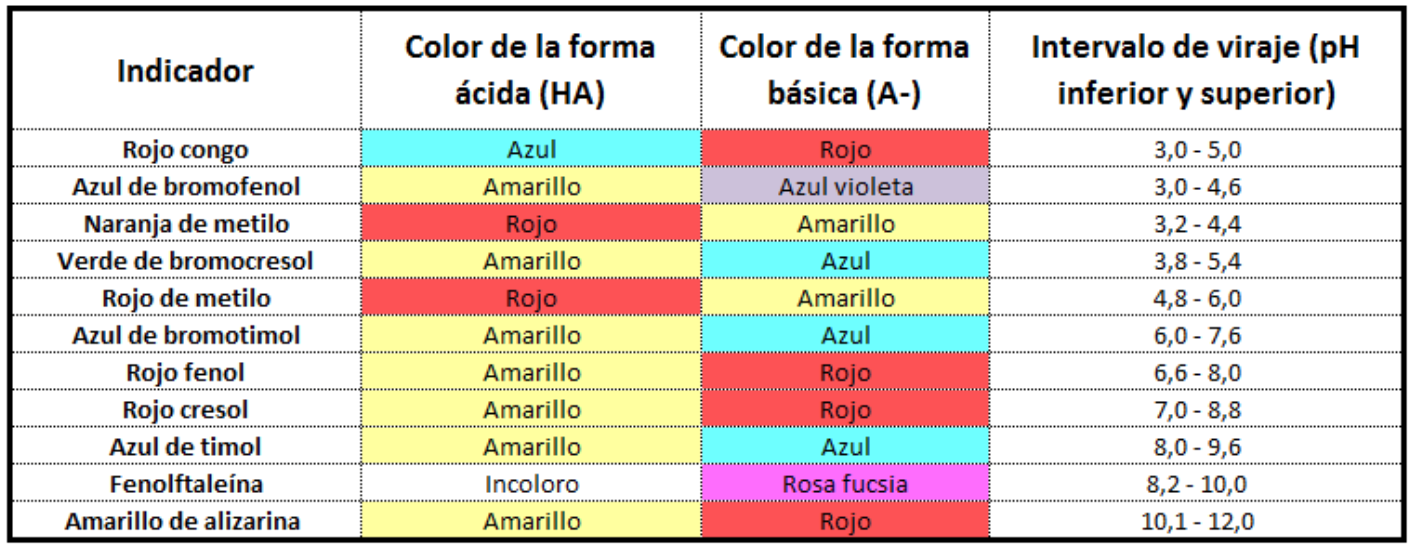
Task: Select the lavender 'Azul violeta' cell
Action: (845, 187)
